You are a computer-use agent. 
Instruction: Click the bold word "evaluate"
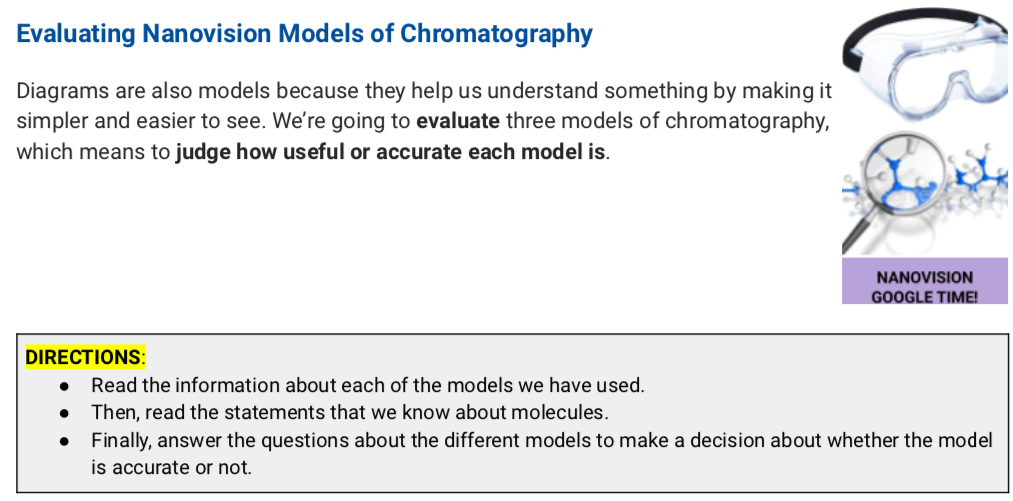[x=455, y=123]
